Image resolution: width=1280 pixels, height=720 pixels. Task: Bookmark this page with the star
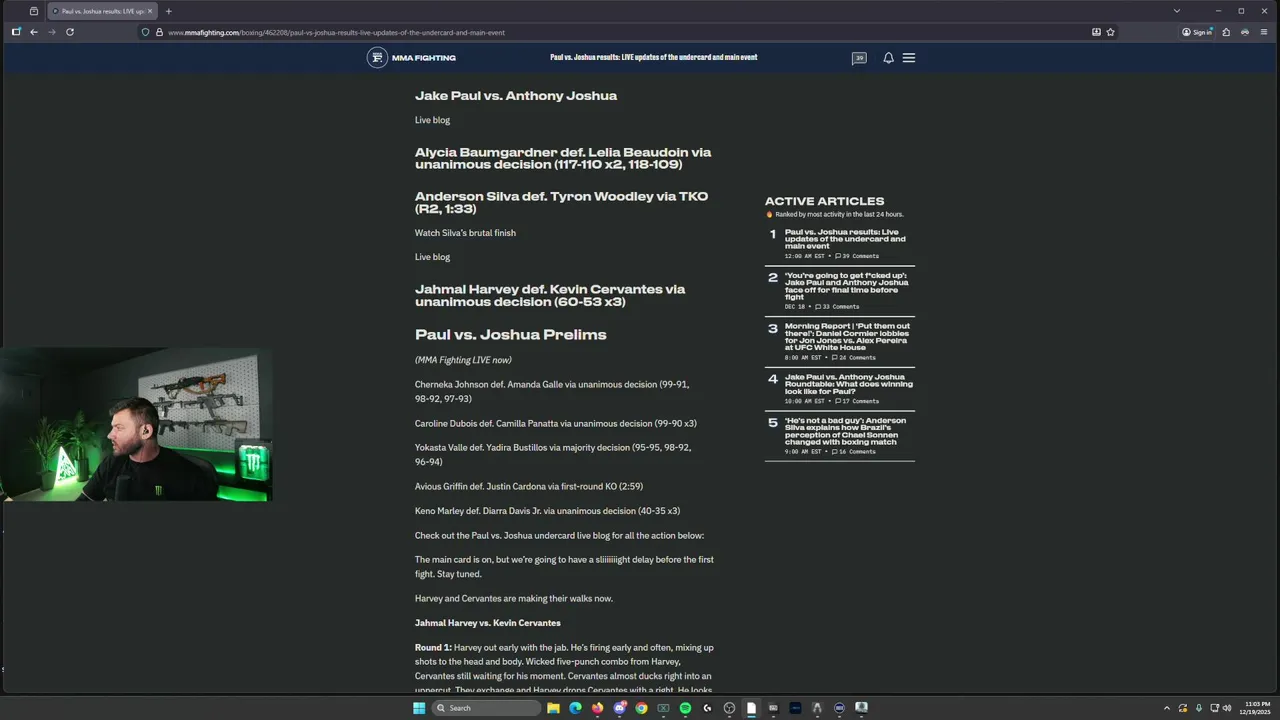tap(1110, 32)
